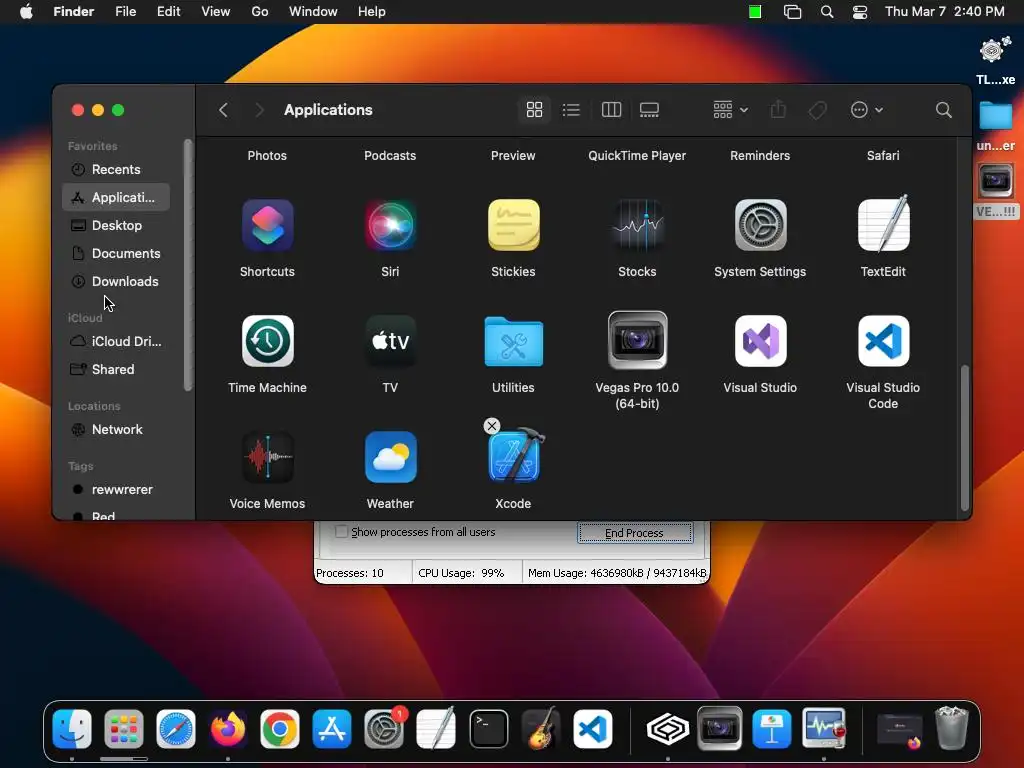Open the Weather app icon
The width and height of the screenshot is (1024, 768).
390,457
